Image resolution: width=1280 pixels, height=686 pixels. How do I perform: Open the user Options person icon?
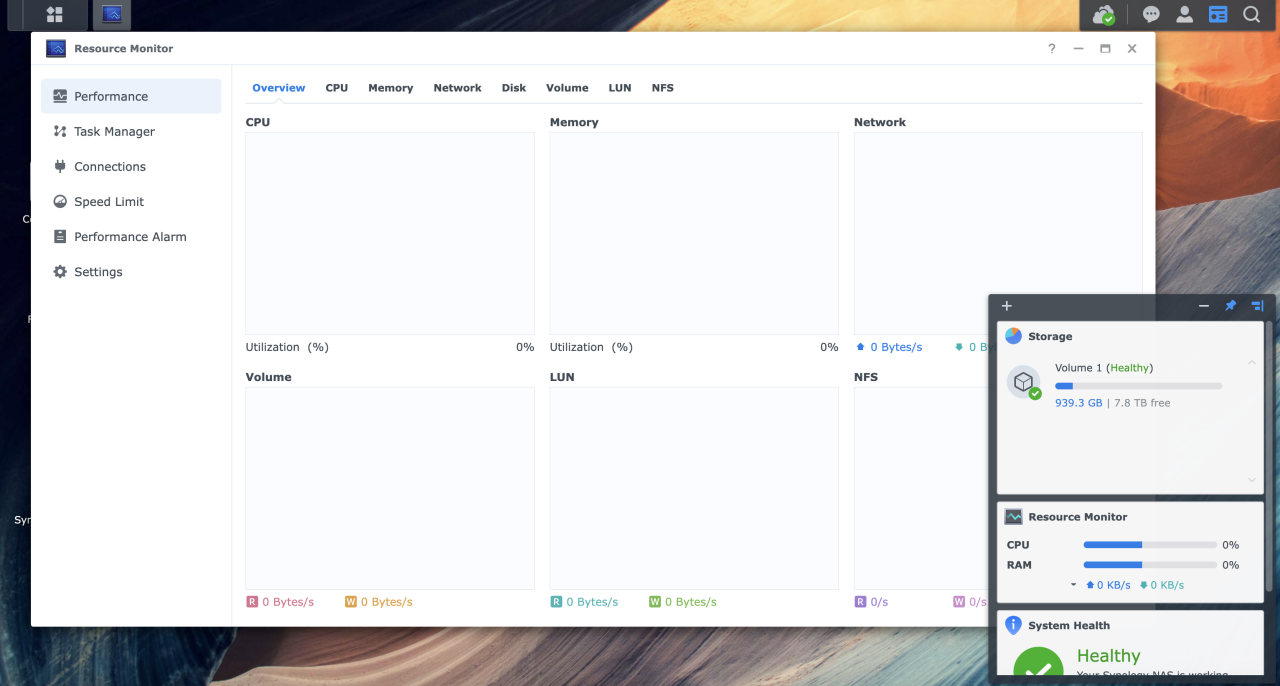click(1184, 15)
